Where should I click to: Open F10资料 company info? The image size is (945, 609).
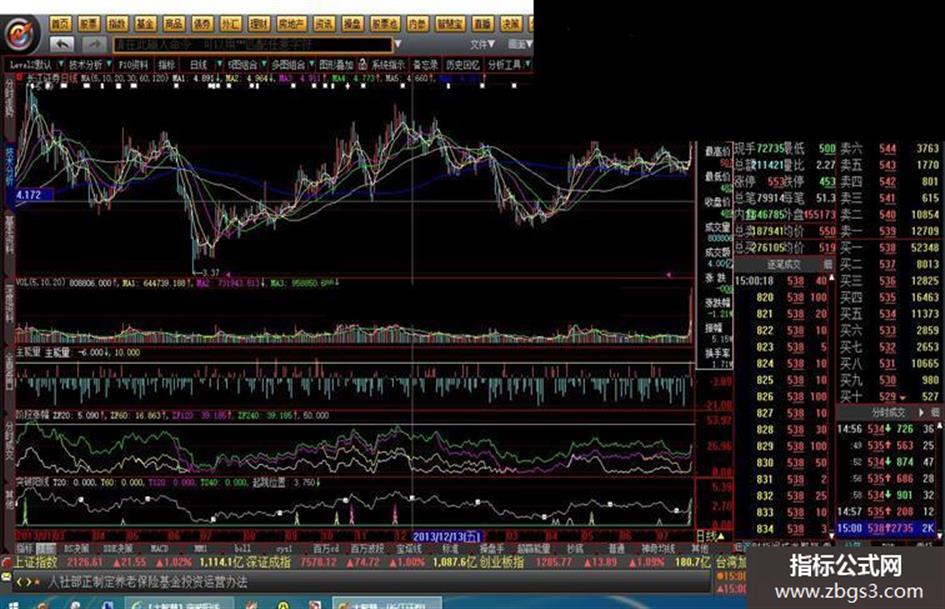[x=133, y=64]
